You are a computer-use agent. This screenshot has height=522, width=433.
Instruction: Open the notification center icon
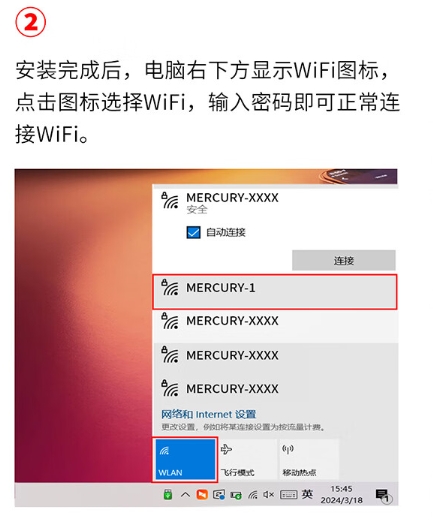click(383, 495)
